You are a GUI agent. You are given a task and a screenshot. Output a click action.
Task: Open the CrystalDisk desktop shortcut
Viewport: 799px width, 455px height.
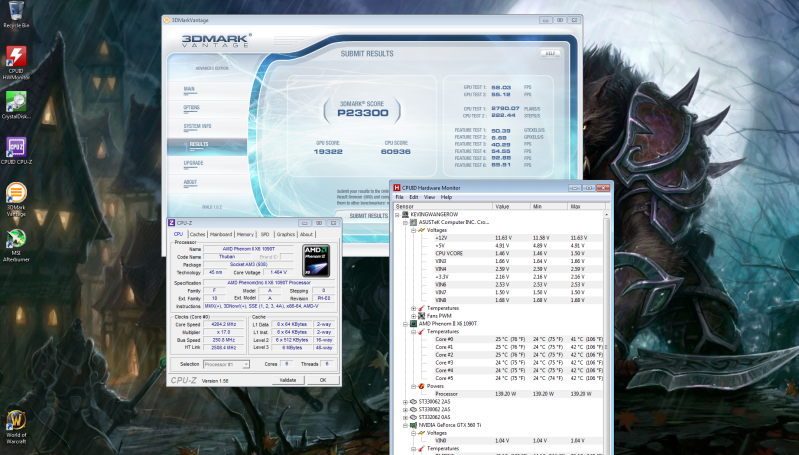tap(16, 105)
